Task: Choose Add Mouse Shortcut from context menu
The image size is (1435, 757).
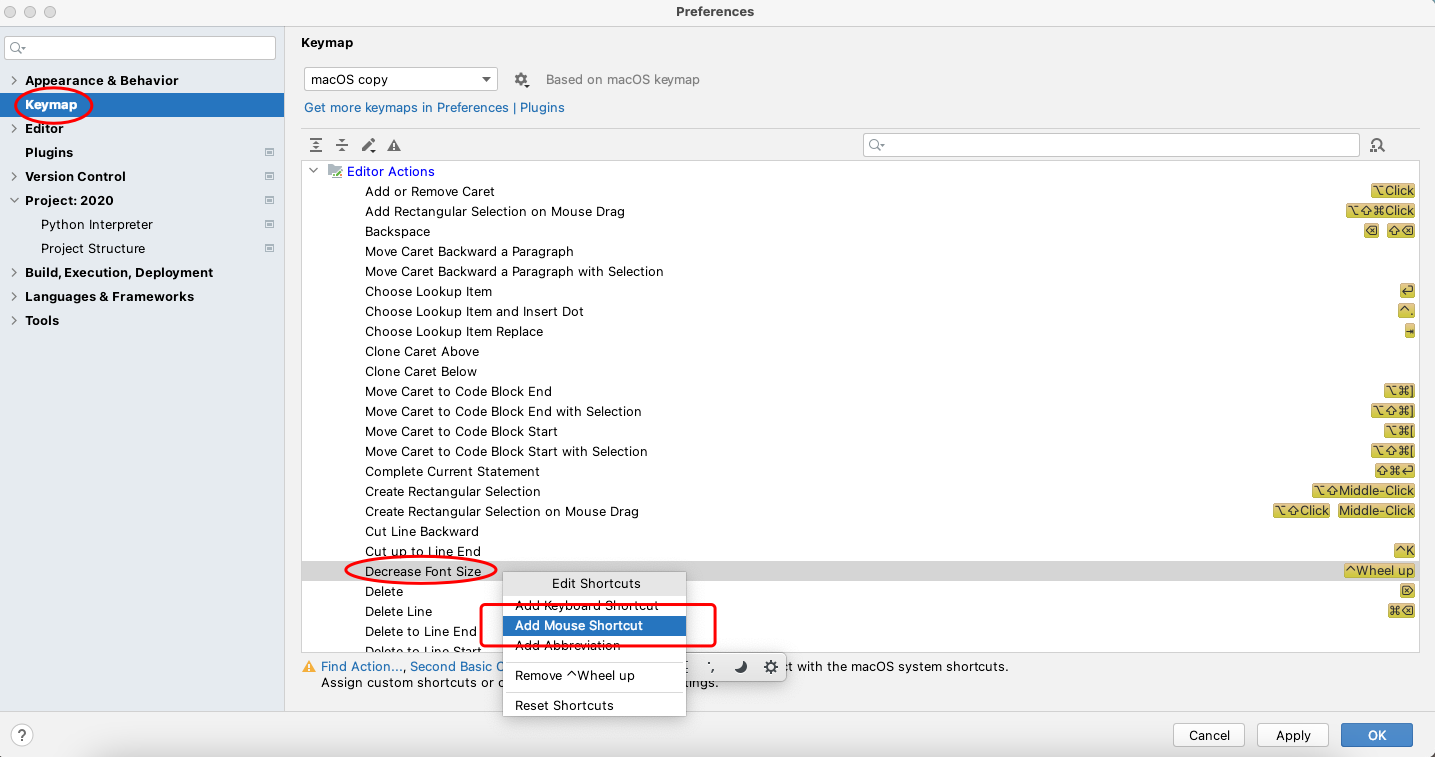Action: pos(594,625)
